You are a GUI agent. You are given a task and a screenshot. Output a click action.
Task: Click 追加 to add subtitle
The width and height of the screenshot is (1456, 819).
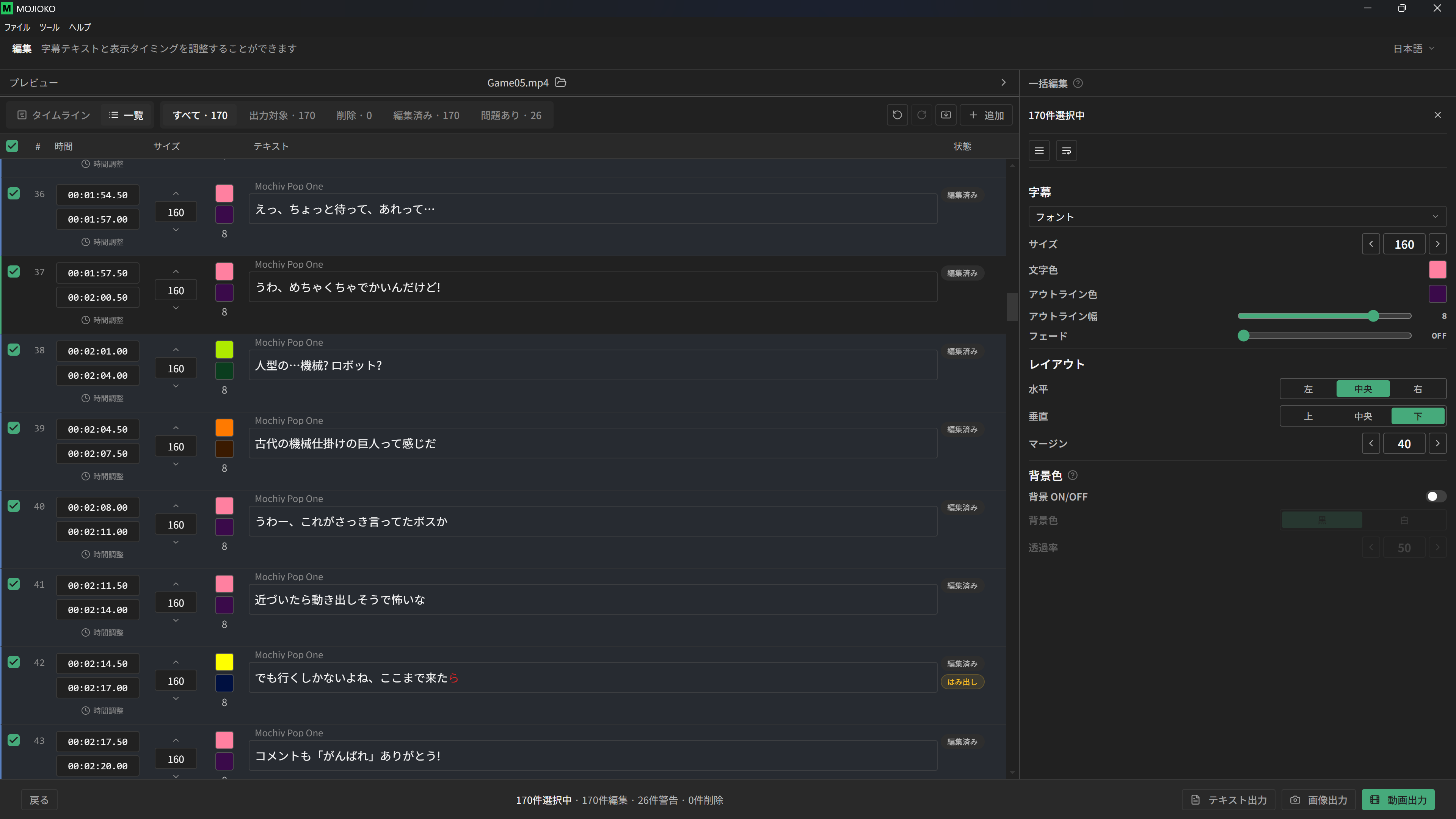(986, 115)
